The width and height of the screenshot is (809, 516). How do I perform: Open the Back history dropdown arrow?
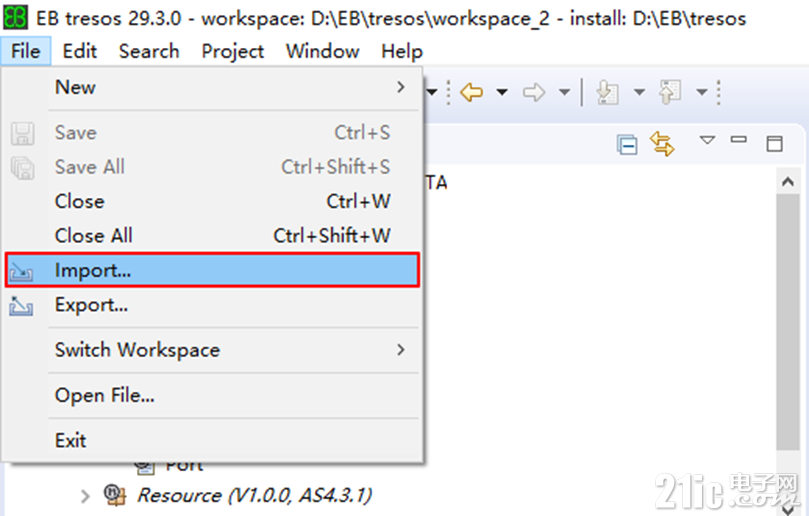501,93
